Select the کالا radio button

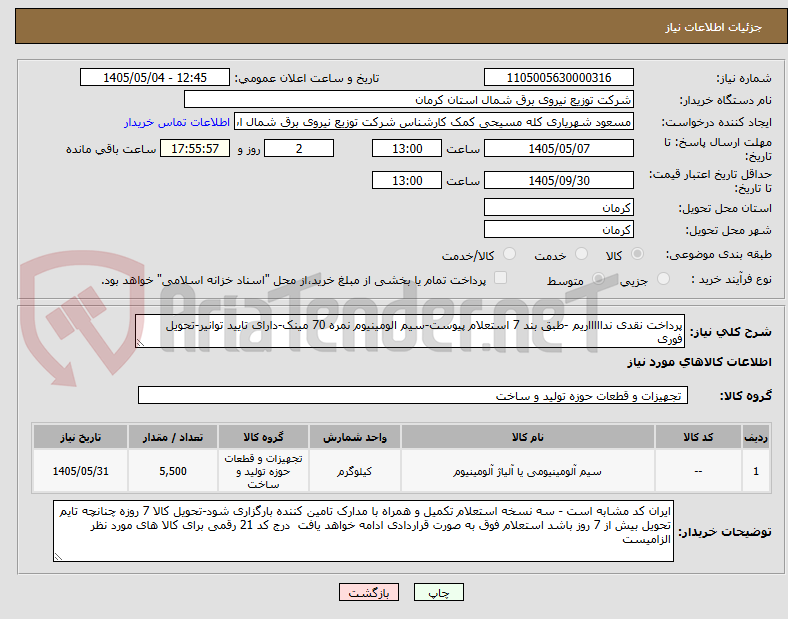[637, 254]
